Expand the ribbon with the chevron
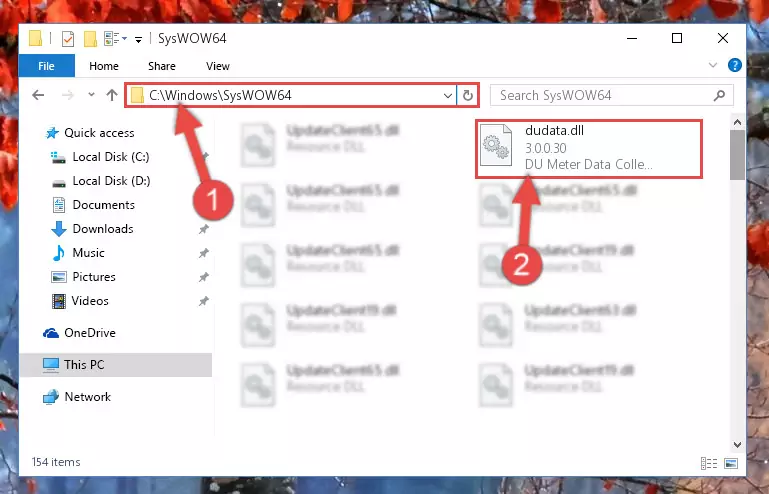The image size is (769, 494). (713, 65)
